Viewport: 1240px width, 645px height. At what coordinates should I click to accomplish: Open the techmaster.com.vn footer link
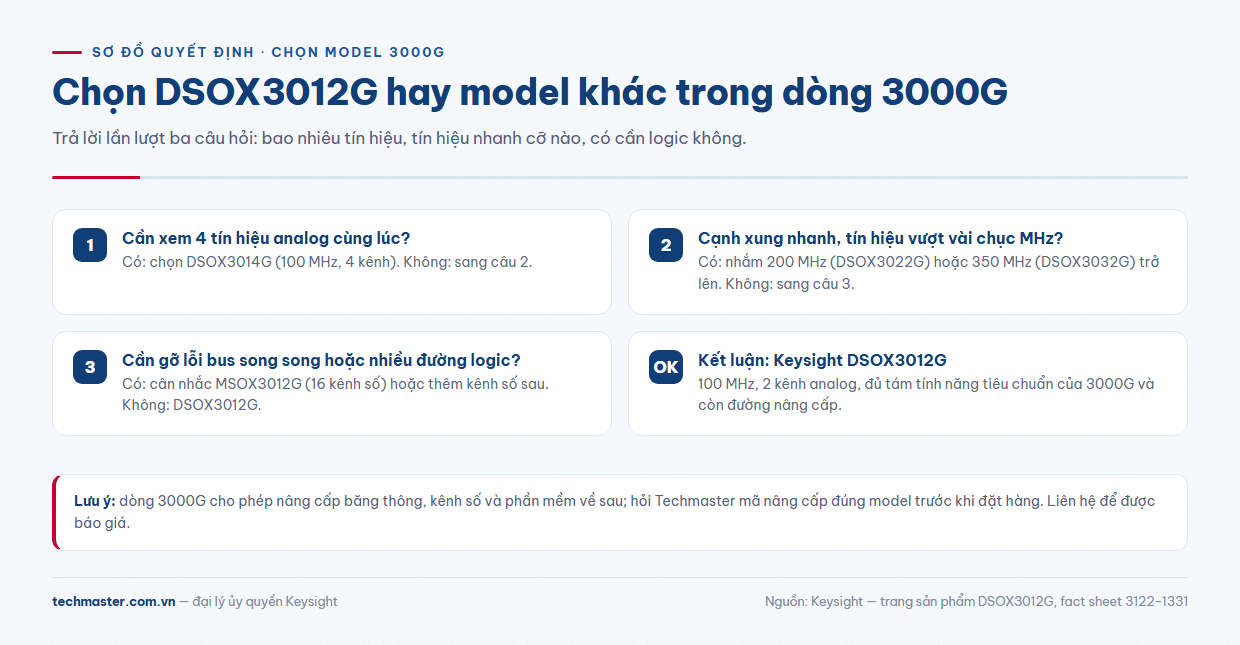(114, 601)
